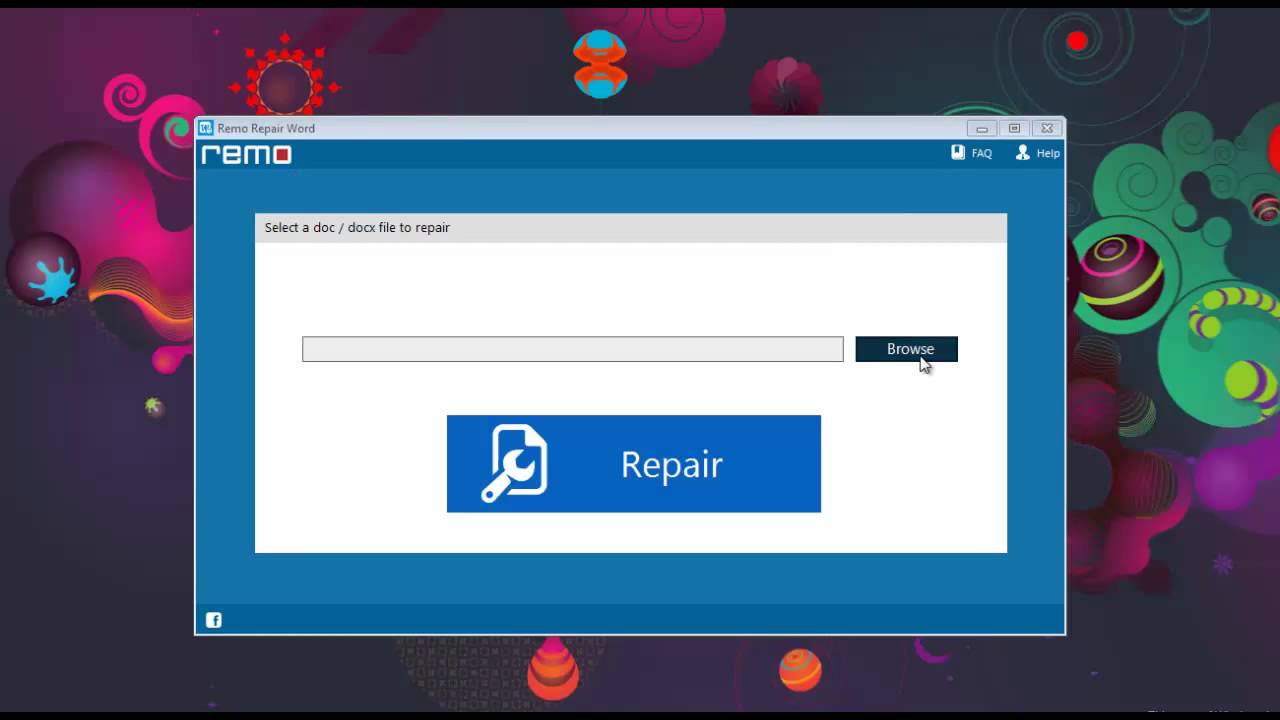
Task: Start the Repair process
Action: pyautogui.click(x=634, y=464)
